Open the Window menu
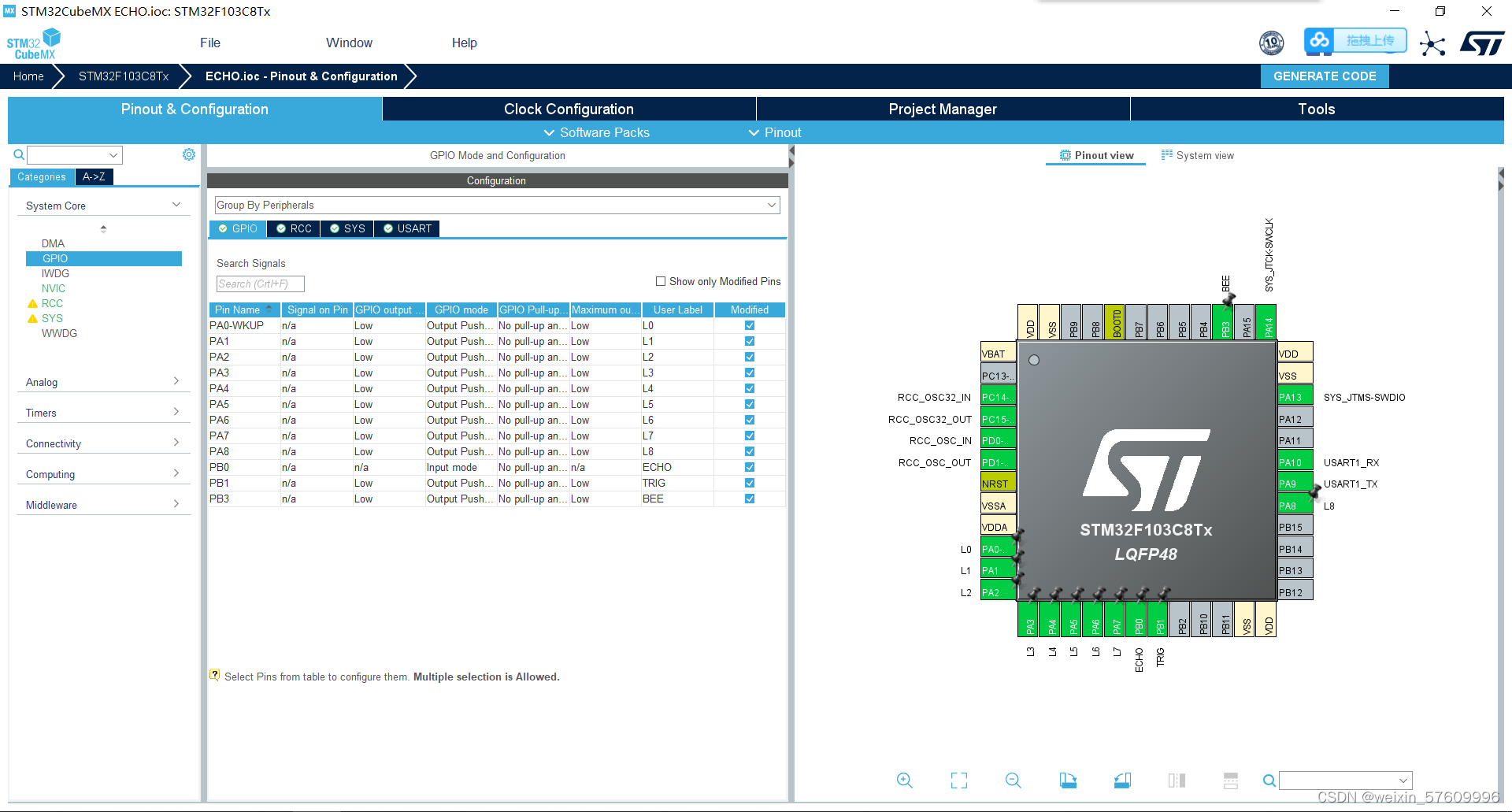1512x812 pixels. click(x=349, y=43)
